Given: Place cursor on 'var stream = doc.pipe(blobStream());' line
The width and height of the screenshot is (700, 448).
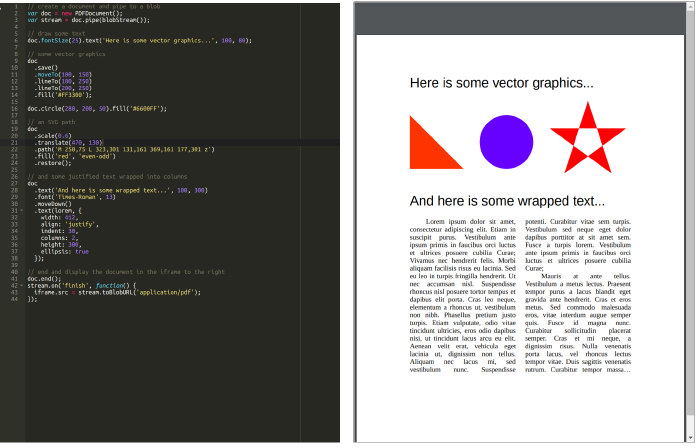Looking at the screenshot, I should pyautogui.click(x=88, y=20).
